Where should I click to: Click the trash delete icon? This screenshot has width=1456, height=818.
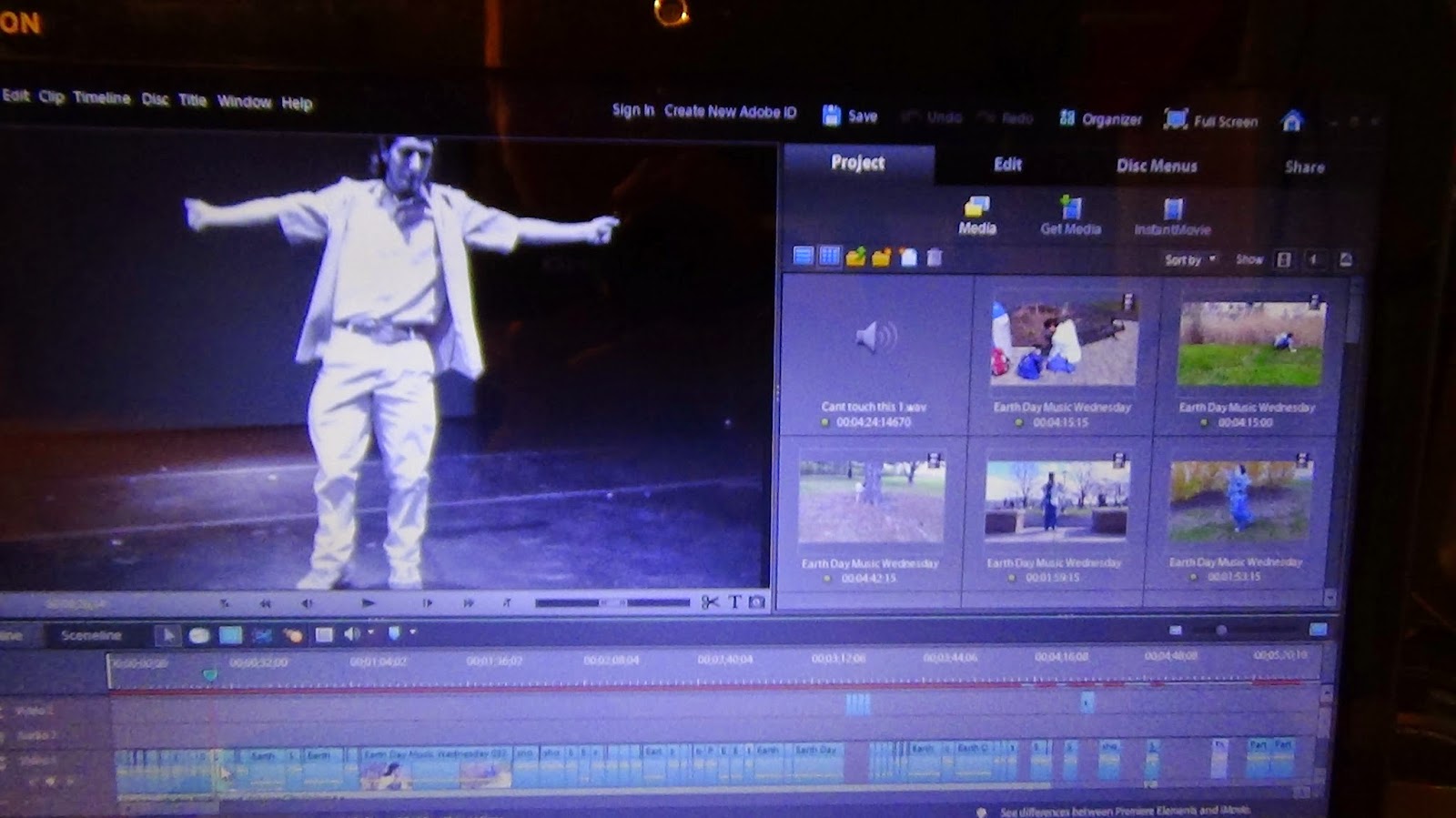coord(934,258)
